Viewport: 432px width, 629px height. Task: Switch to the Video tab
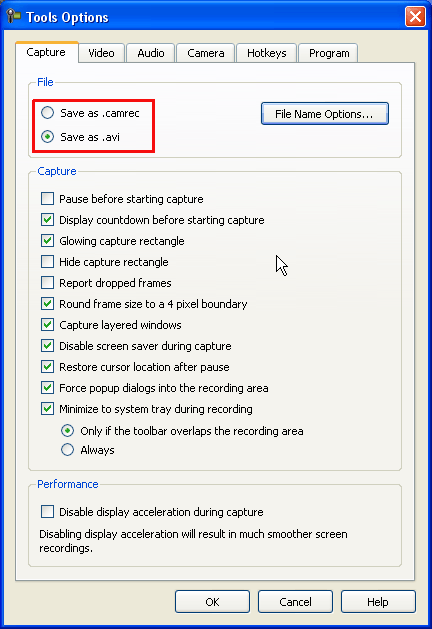tap(101, 53)
